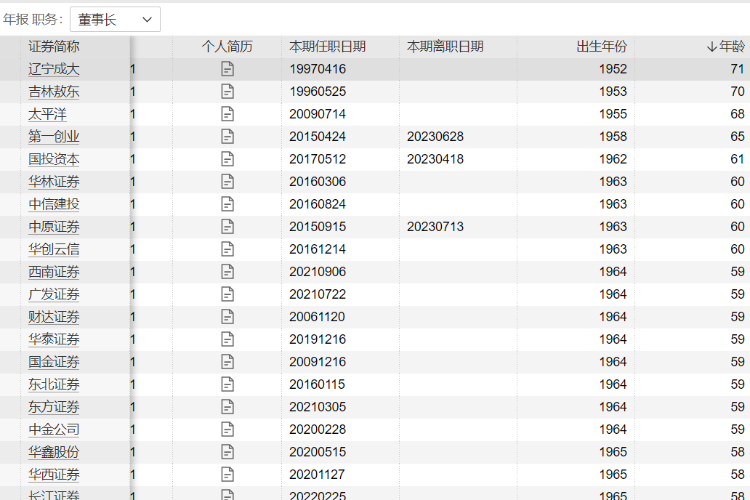This screenshot has height=500, width=750.
Task: Select leave date cell 20230418
Action: pyautogui.click(x=435, y=159)
